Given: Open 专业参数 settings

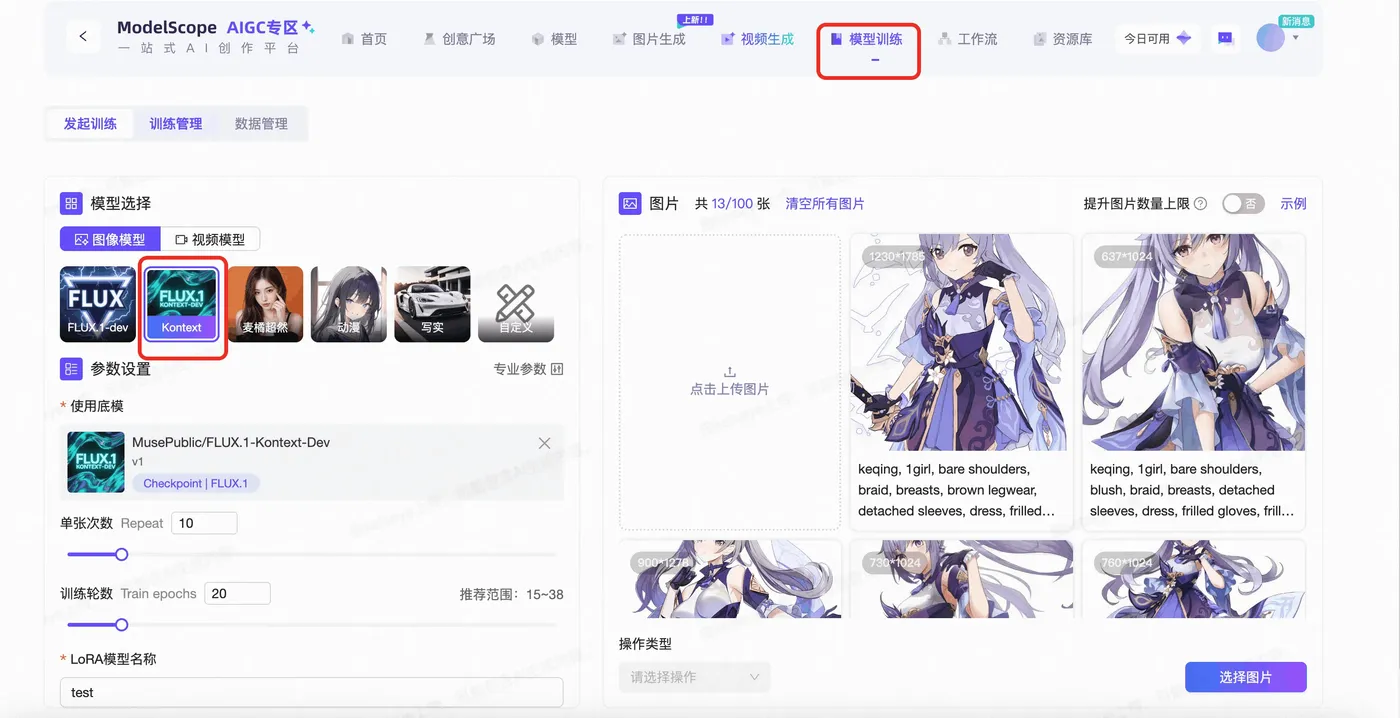Looking at the screenshot, I should tap(528, 369).
